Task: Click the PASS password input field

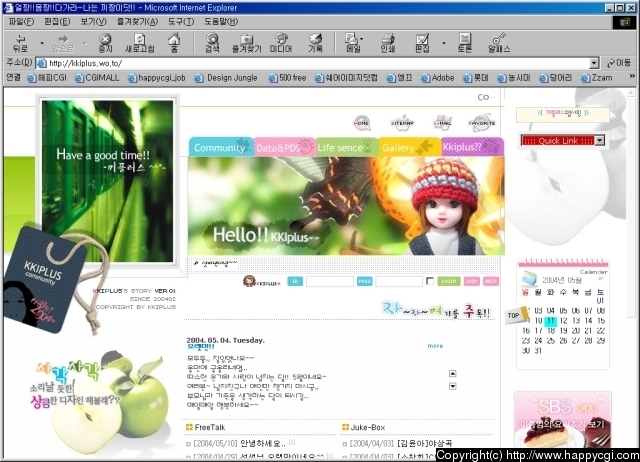Action: (x=399, y=281)
